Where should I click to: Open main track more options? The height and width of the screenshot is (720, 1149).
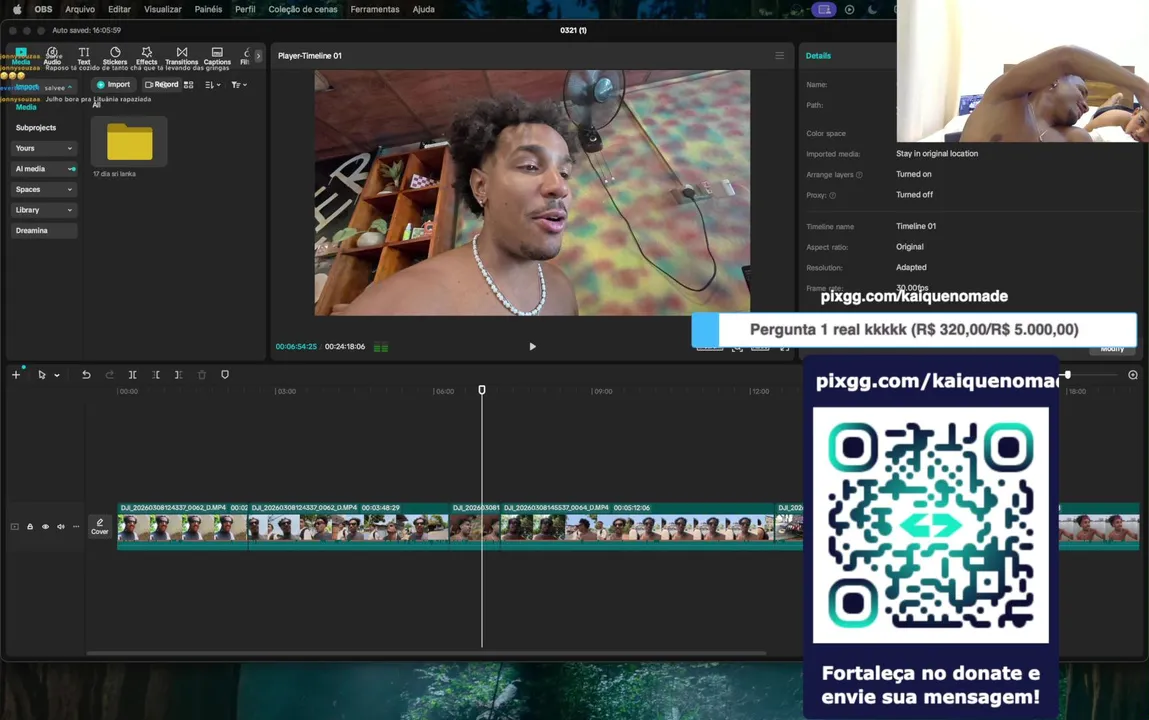tap(76, 526)
